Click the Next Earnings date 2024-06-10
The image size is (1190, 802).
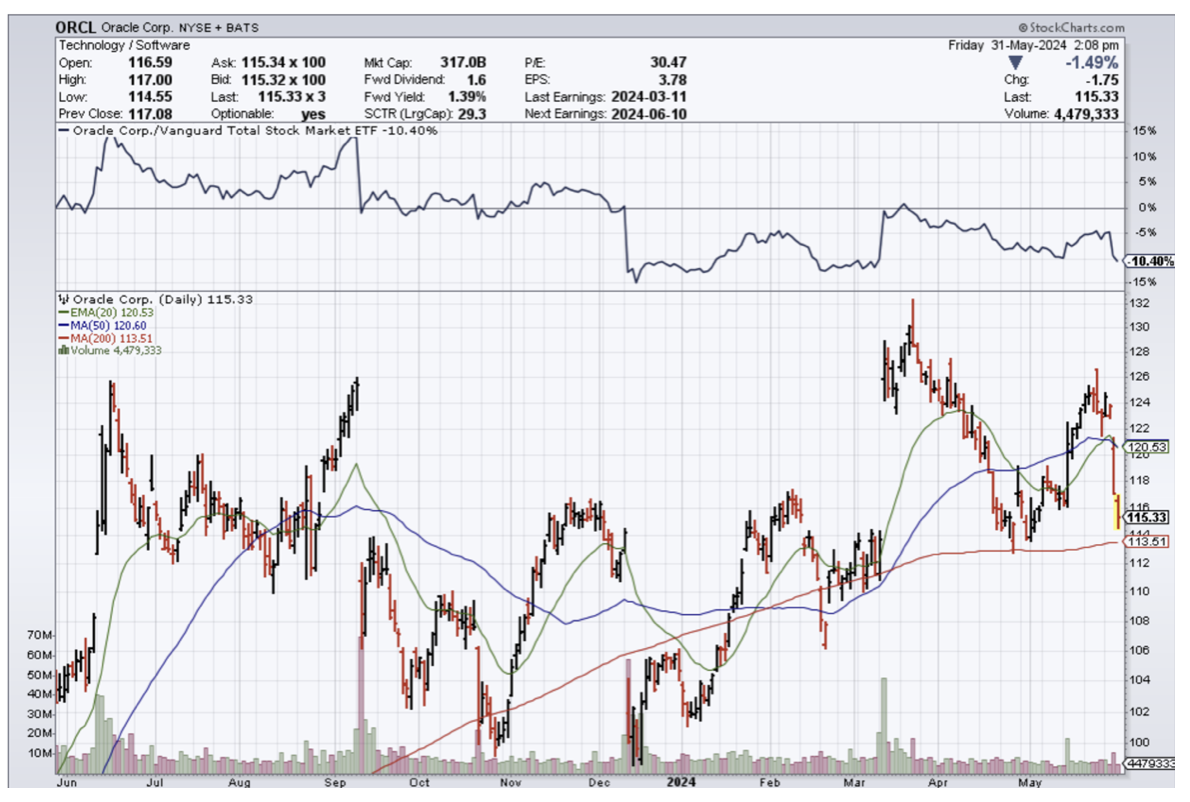(651, 113)
